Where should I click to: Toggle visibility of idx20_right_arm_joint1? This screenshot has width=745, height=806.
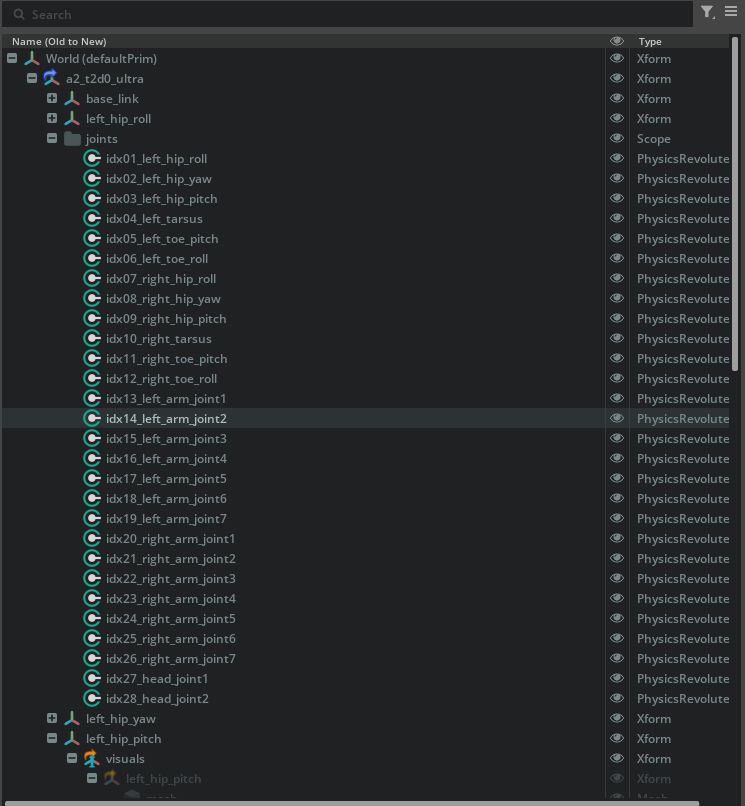617,539
